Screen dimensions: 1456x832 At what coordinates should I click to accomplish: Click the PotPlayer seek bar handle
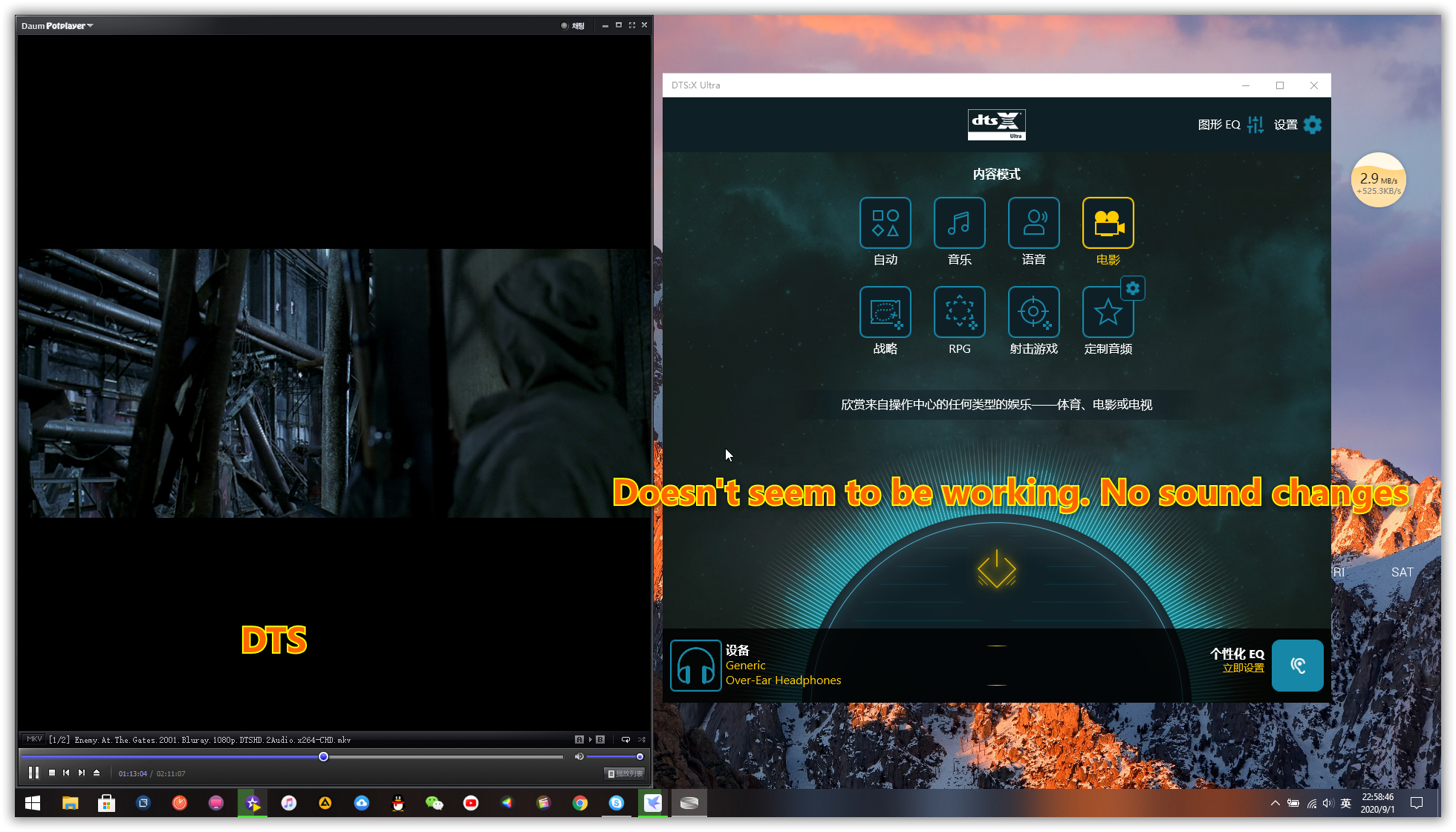pyautogui.click(x=323, y=756)
